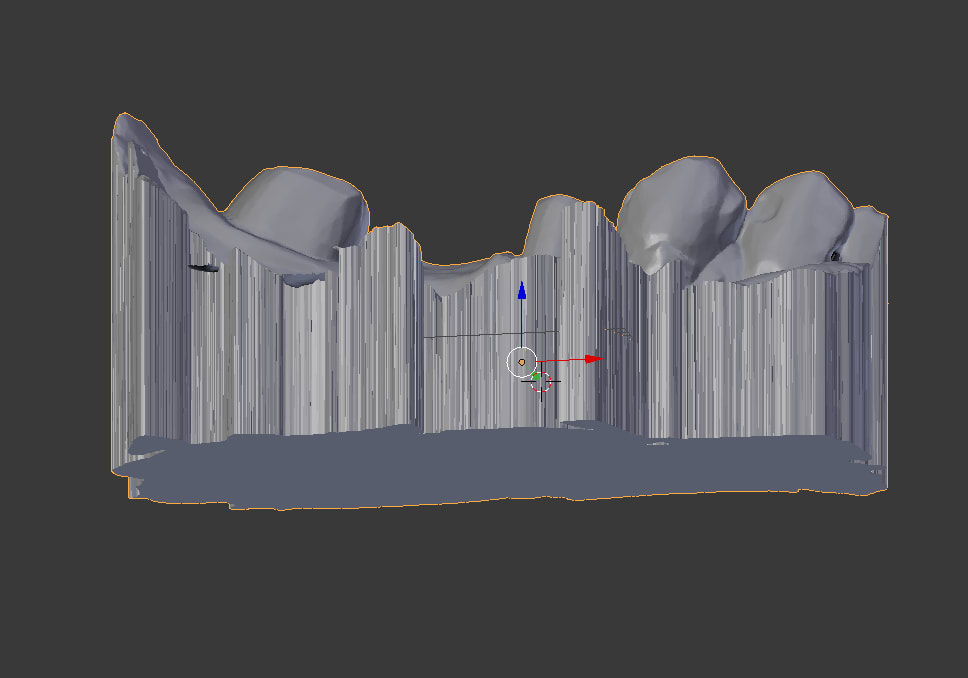Click empty dark background below the mesh
Image resolution: width=968 pixels, height=678 pixels.
[x=480, y=600]
